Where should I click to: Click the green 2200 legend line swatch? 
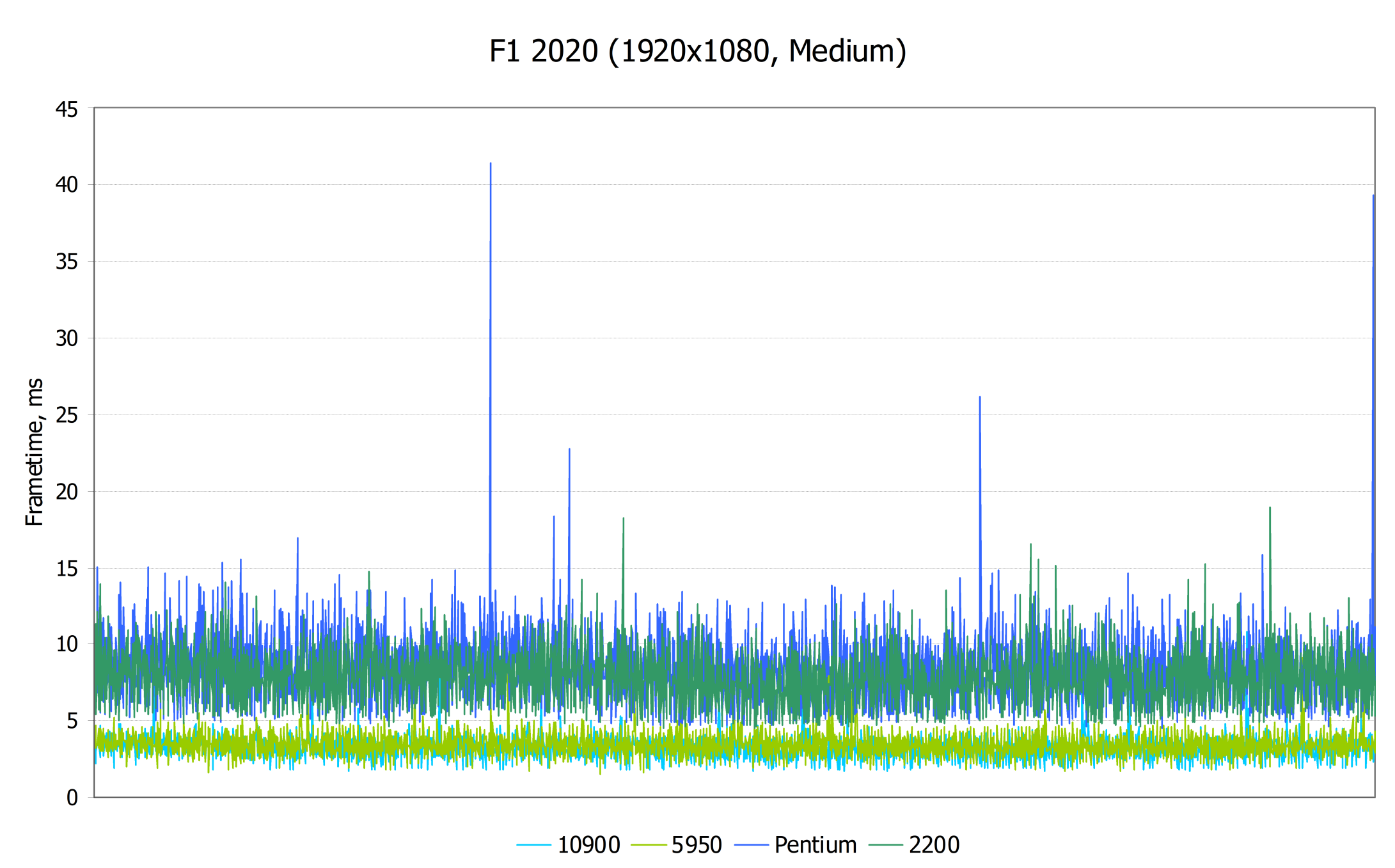pyautogui.click(x=886, y=846)
